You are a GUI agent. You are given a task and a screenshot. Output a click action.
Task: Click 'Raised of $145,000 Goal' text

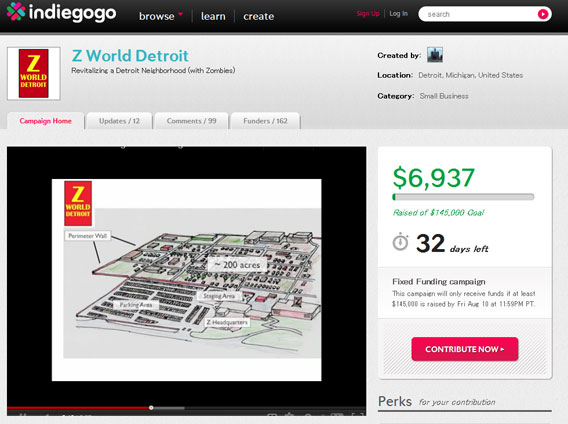438,213
